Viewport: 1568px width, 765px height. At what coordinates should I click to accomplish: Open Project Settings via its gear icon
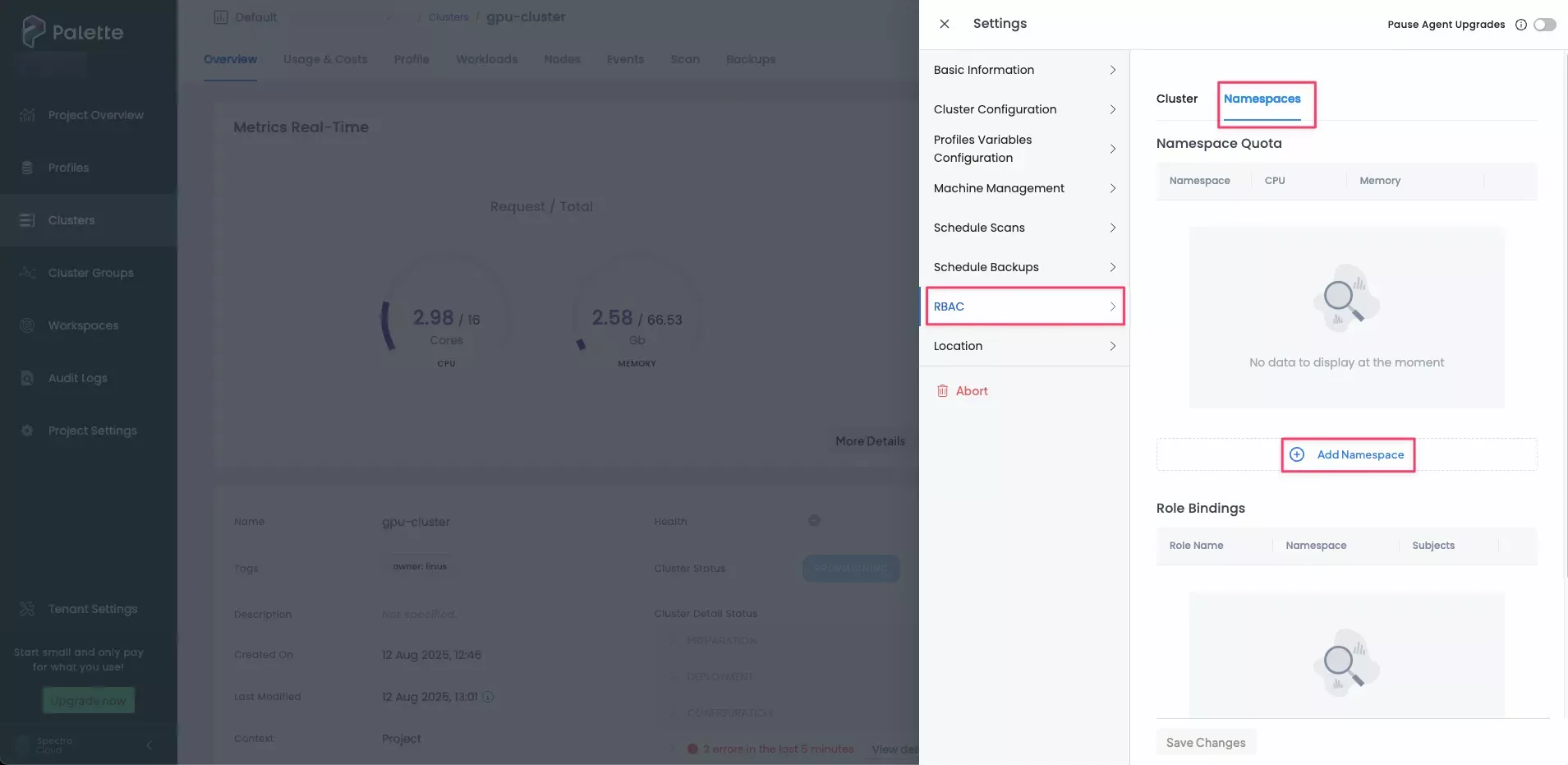coord(27,431)
